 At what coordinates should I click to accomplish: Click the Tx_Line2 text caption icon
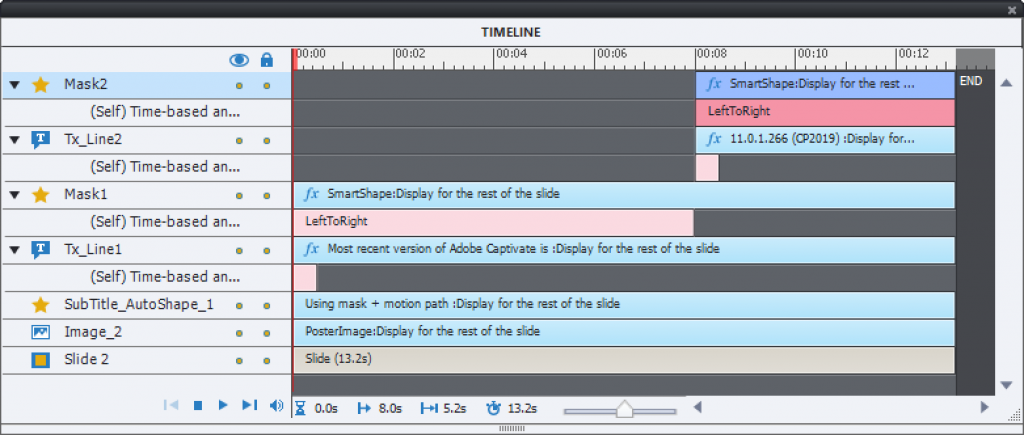click(41, 139)
